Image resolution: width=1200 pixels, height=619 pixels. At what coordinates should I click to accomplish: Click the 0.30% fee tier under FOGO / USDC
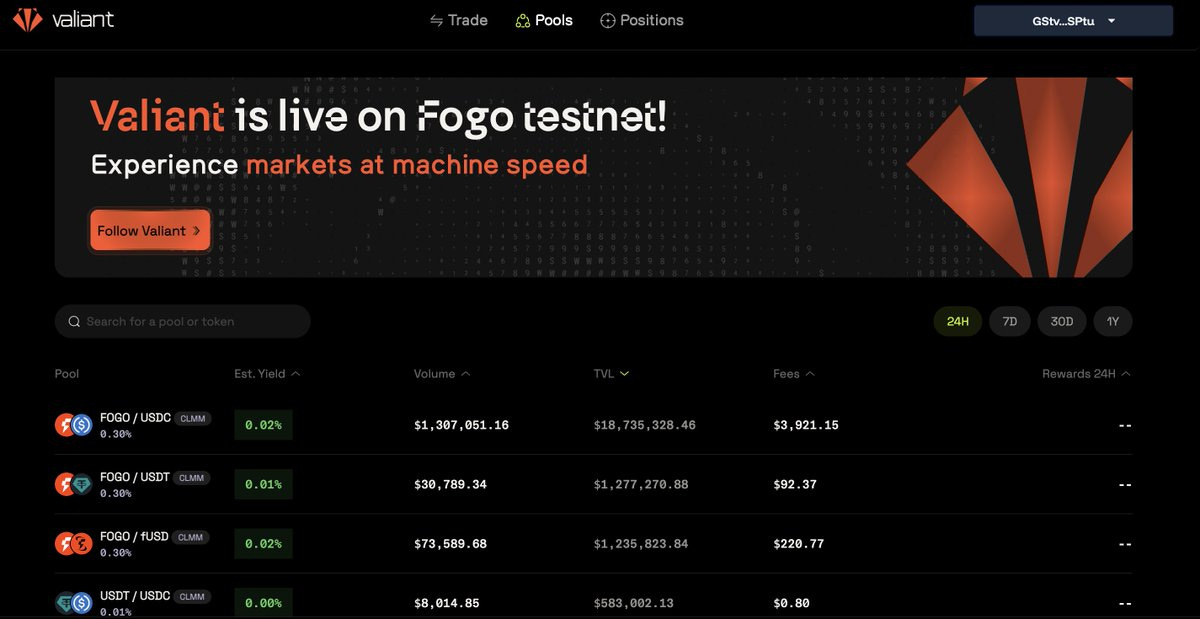(115, 434)
